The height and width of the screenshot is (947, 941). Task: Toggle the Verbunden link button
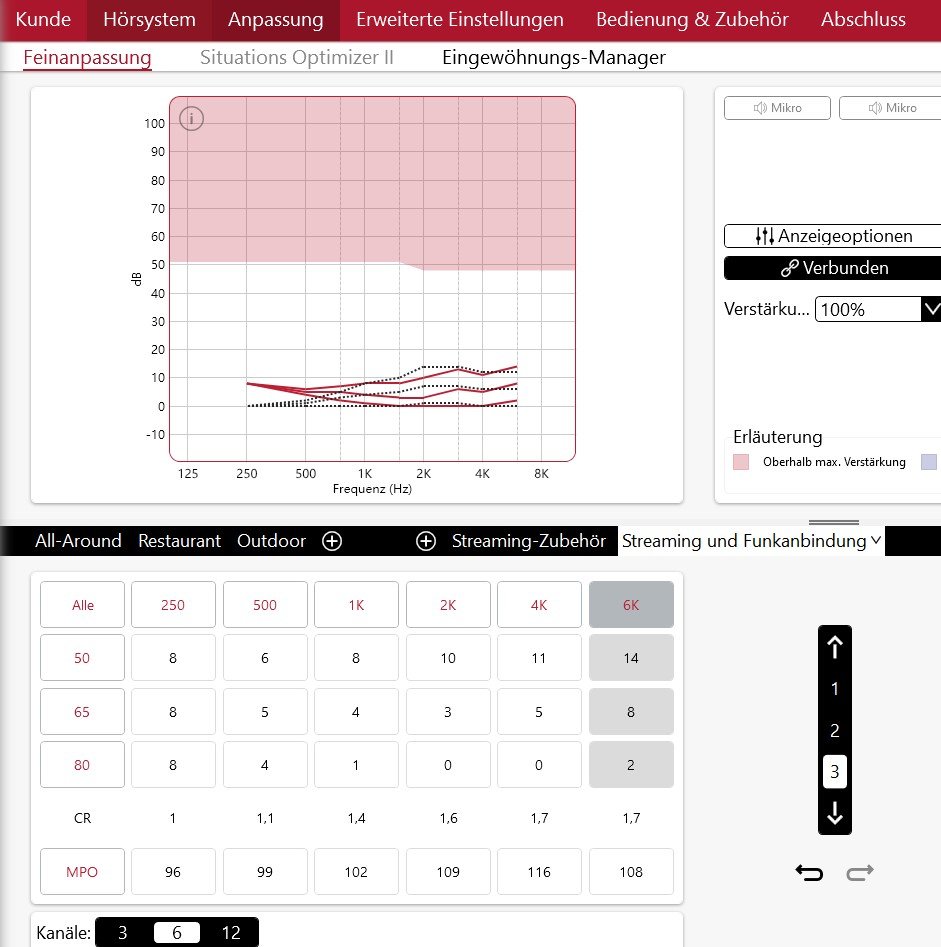pyautogui.click(x=832, y=268)
